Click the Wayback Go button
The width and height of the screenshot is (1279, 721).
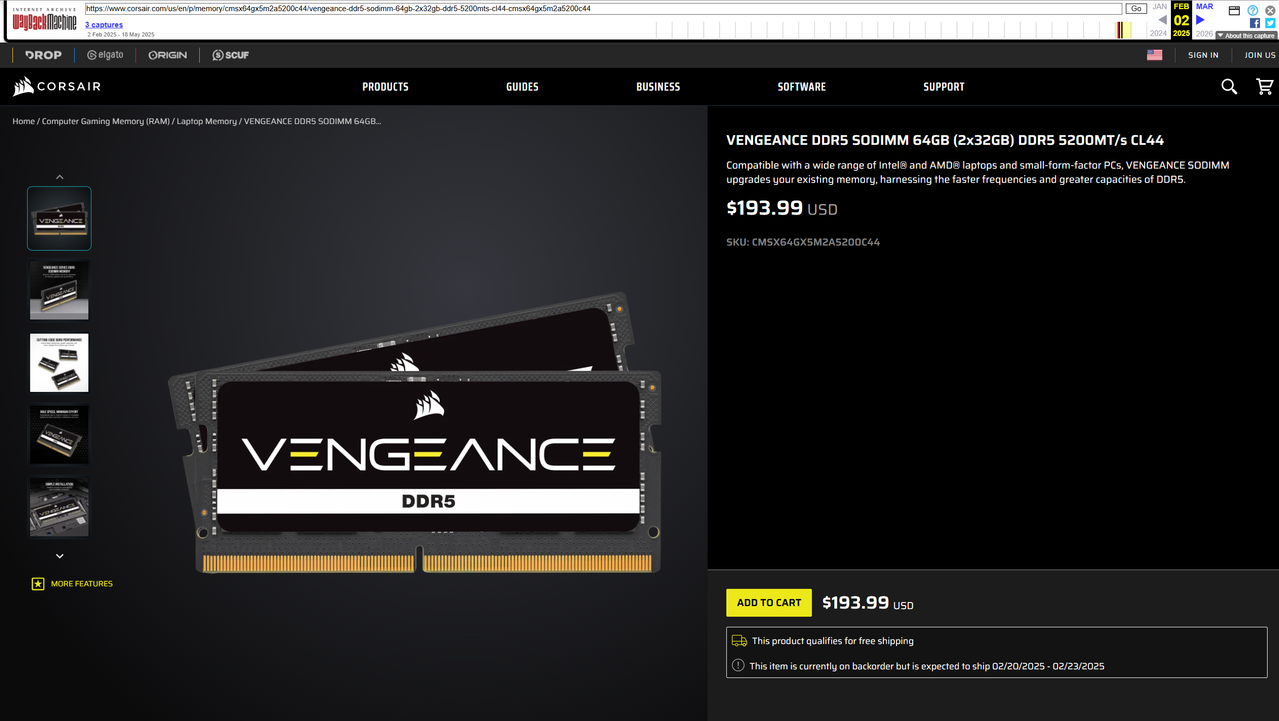(1136, 9)
